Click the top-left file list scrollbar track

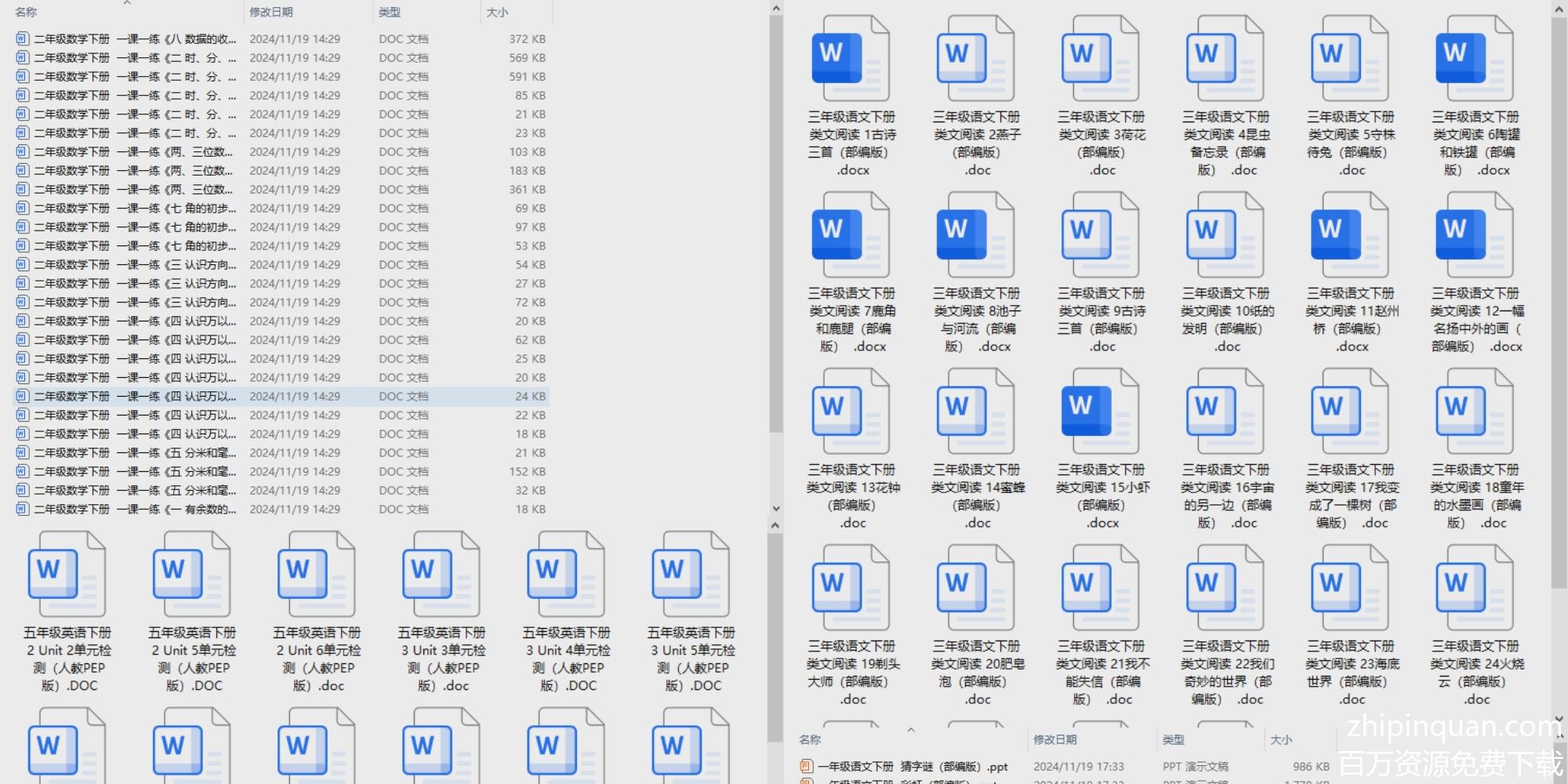coord(775,470)
